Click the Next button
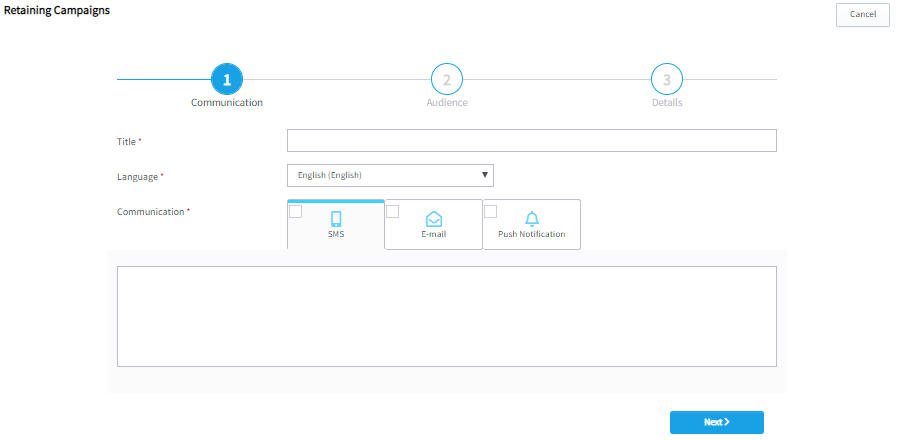This screenshot has height=440, width=897. tap(717, 422)
